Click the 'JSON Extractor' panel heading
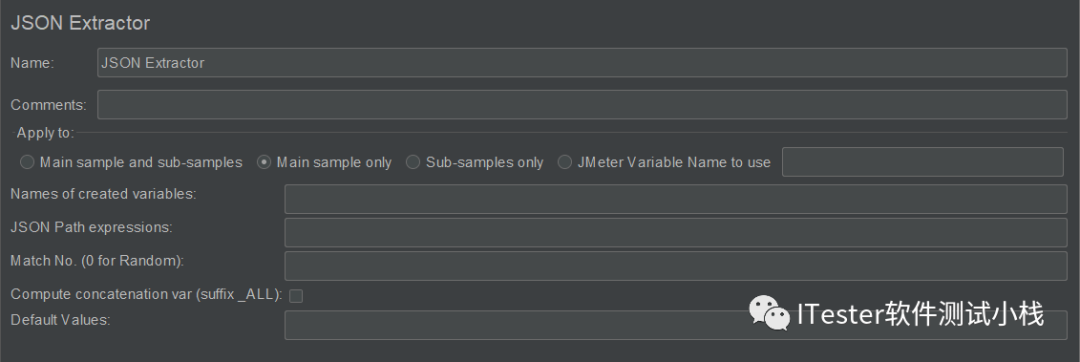Viewport: 1080px width, 362px height. click(80, 23)
